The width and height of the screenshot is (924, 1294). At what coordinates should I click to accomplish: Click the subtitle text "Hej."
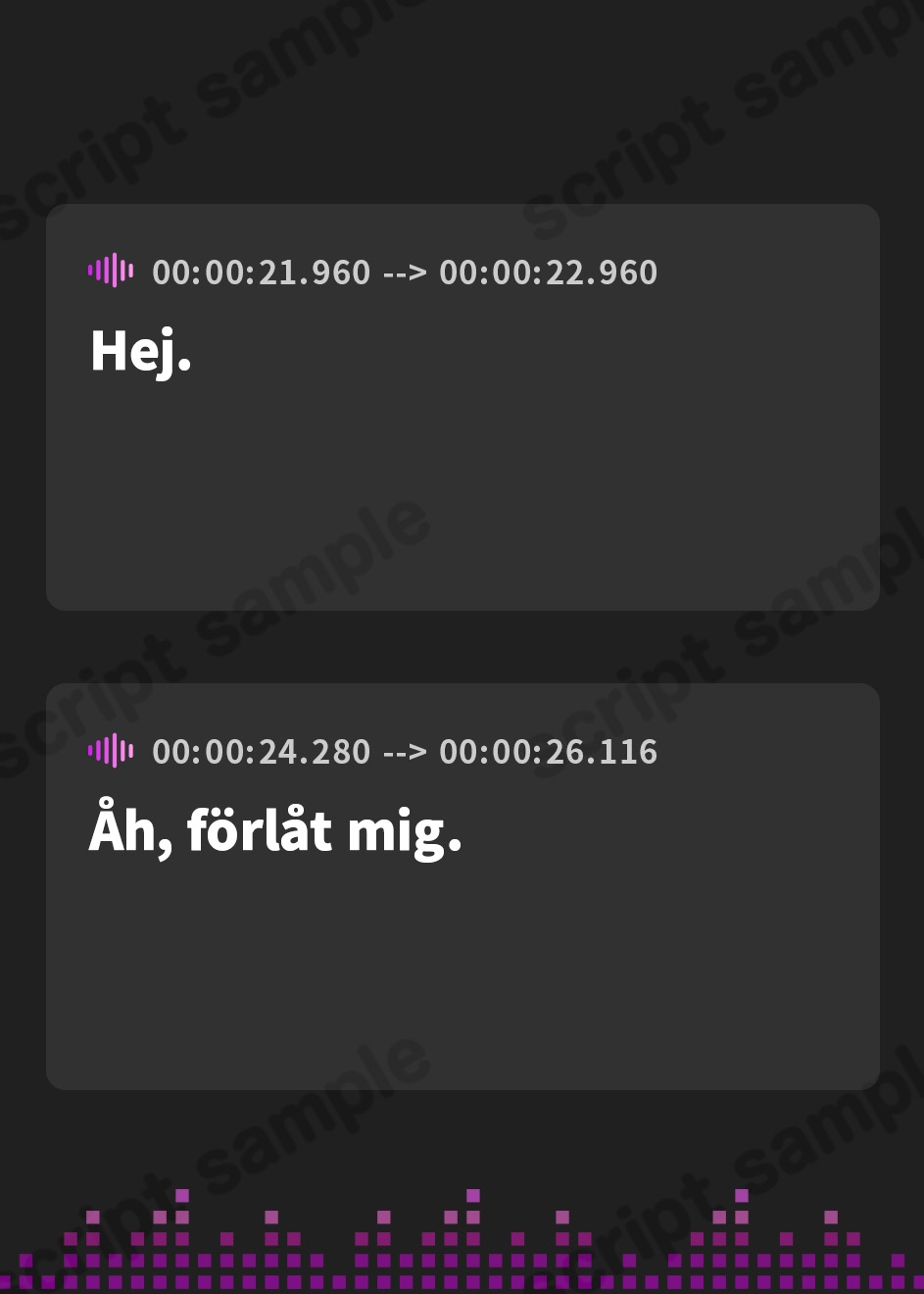[140, 351]
